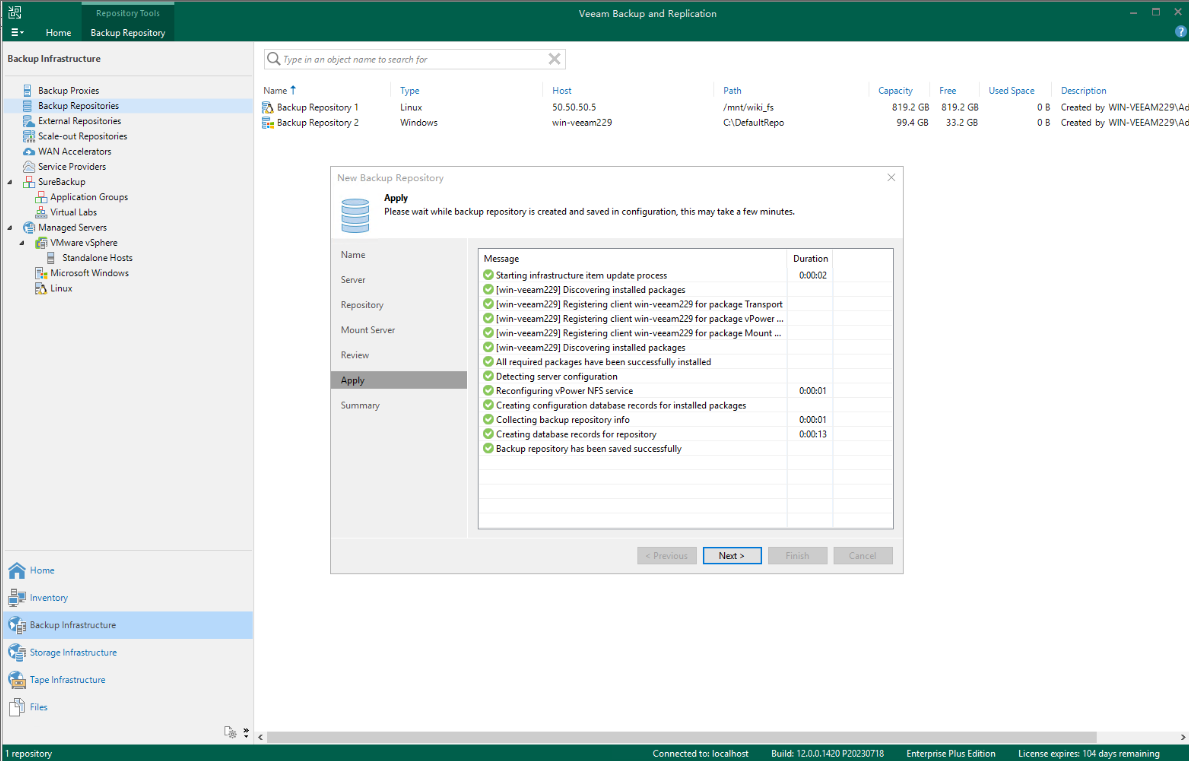Click the help question mark icon
1189x761 pixels.
(x=1181, y=32)
